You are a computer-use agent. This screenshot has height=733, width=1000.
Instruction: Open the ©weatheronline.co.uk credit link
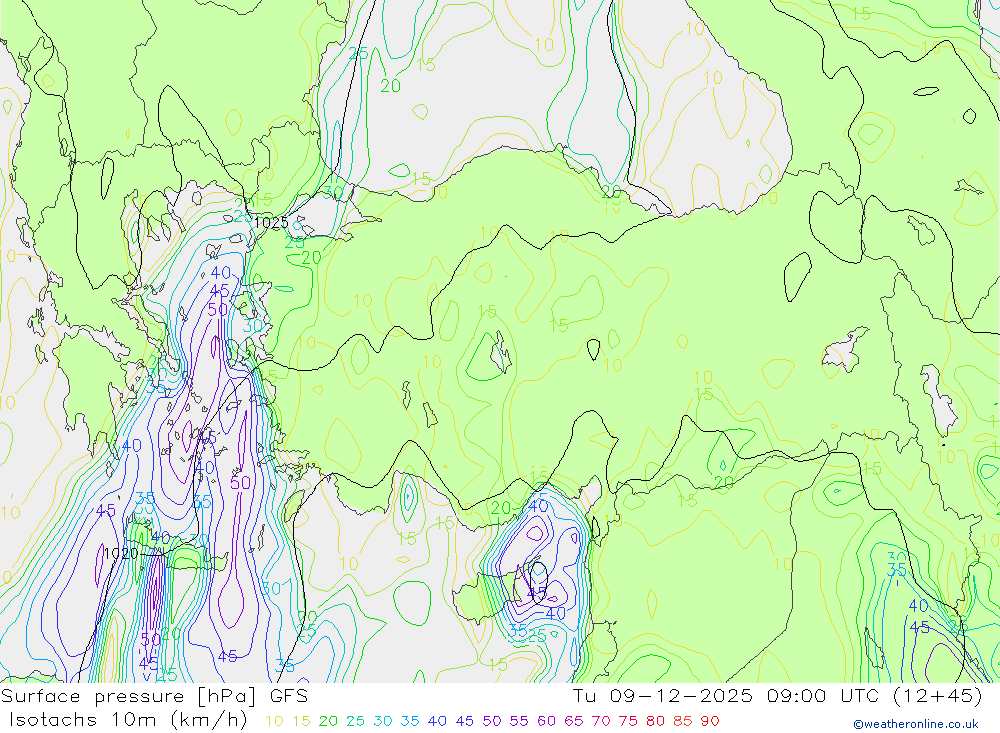[916, 724]
